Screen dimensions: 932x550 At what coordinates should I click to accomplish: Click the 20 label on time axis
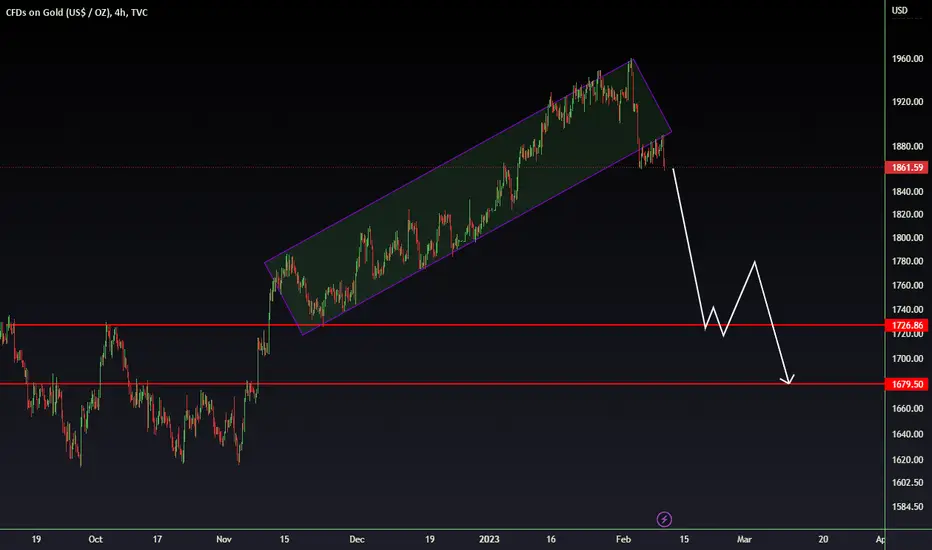(823, 539)
